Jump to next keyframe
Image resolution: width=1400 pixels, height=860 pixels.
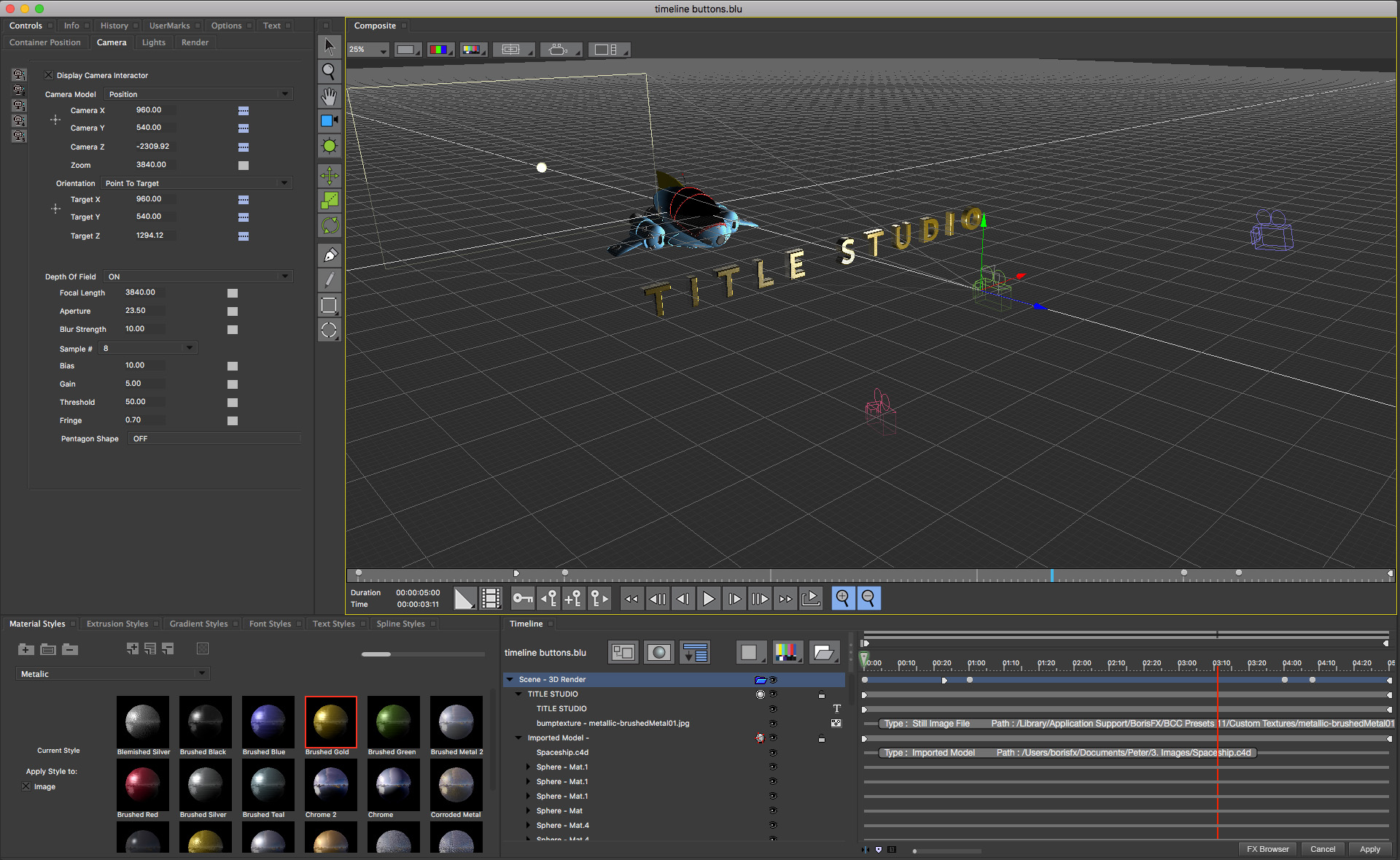click(x=599, y=599)
